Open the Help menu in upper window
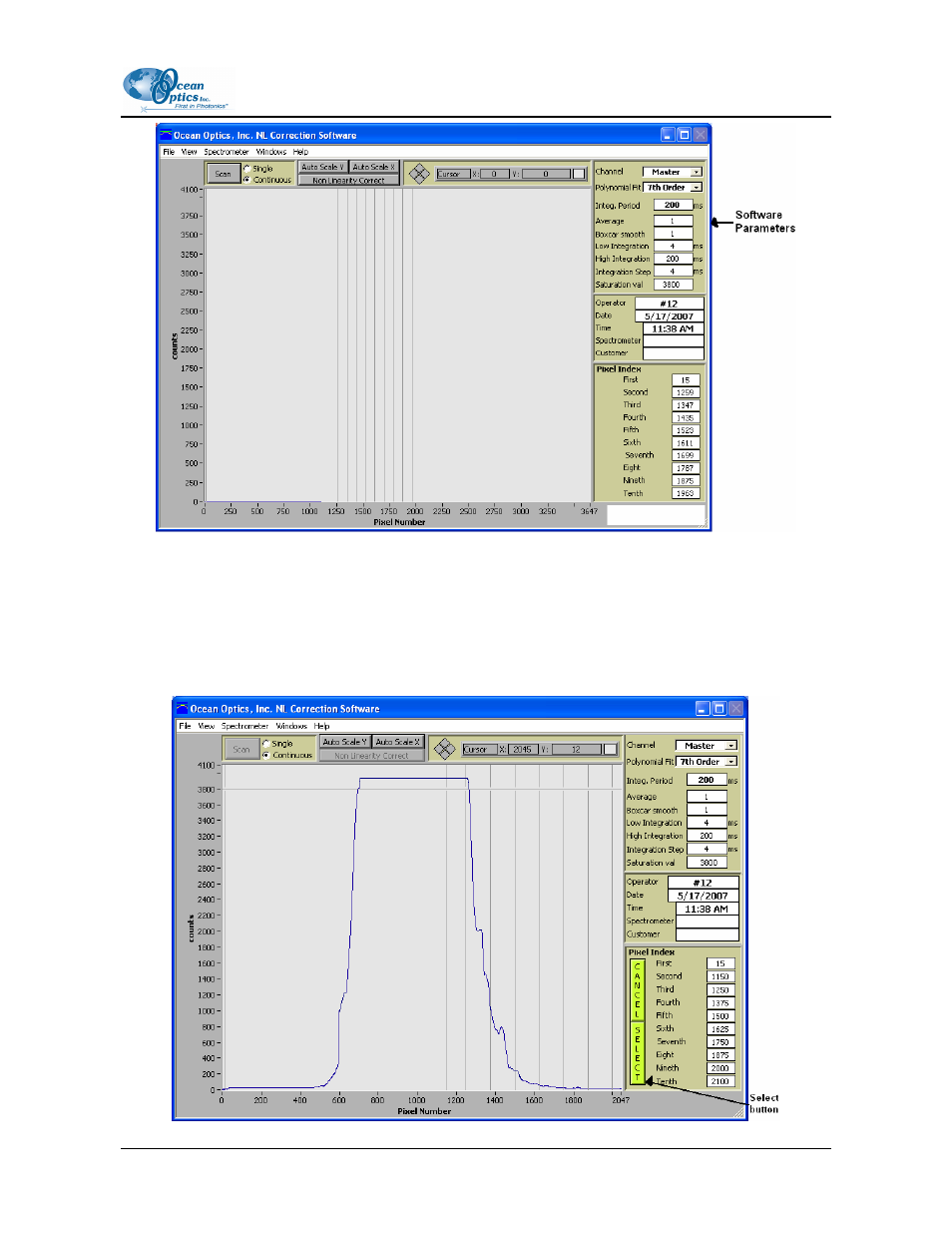This screenshot has height=1233, width=952. [x=300, y=152]
